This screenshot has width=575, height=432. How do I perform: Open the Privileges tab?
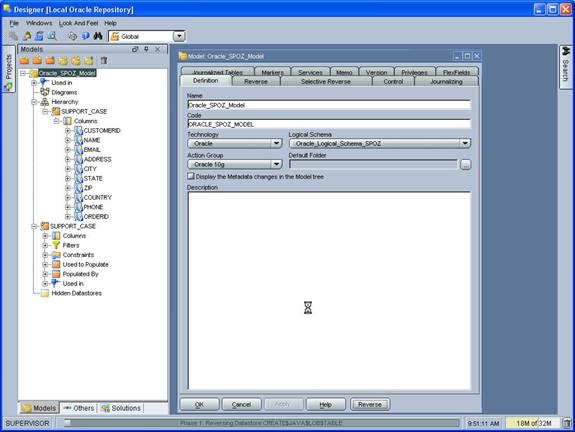coord(414,72)
